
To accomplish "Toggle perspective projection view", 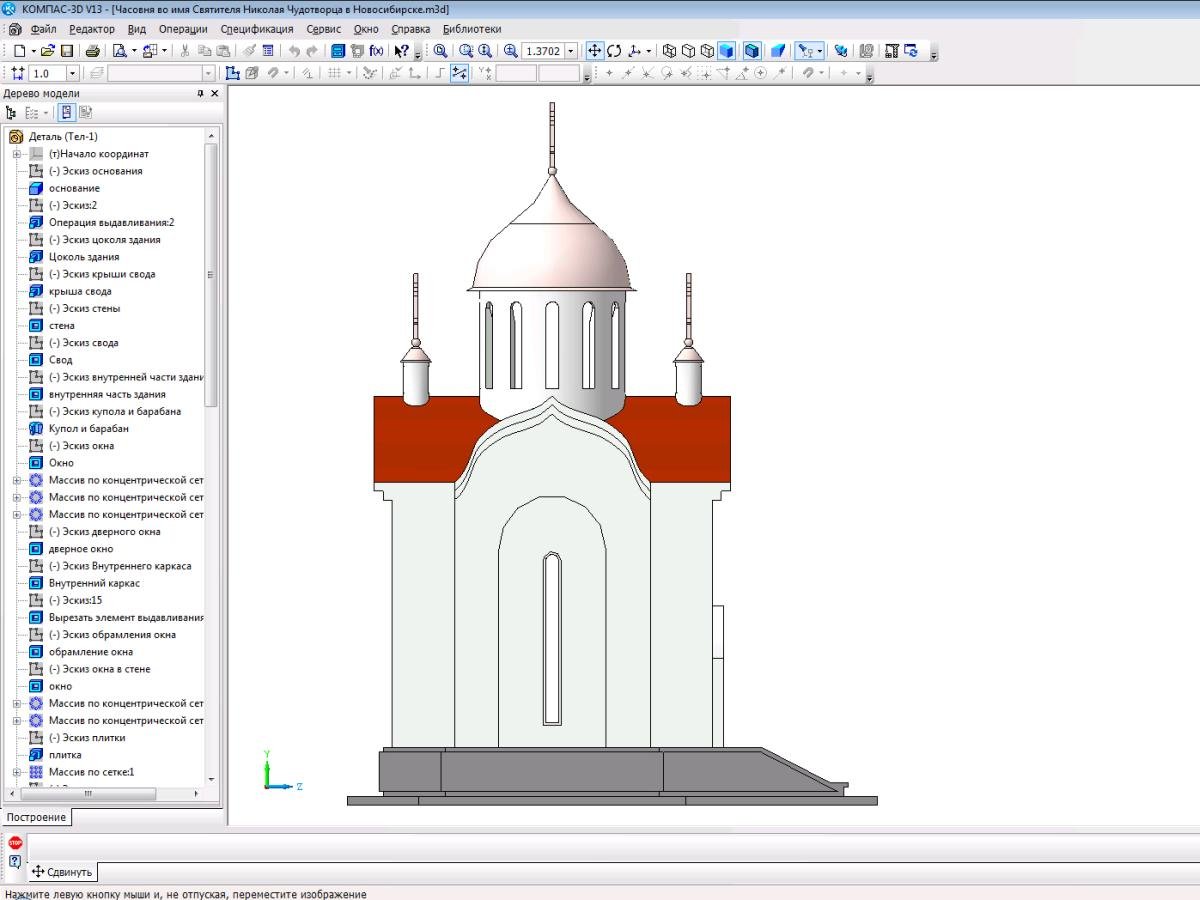I will point(777,51).
